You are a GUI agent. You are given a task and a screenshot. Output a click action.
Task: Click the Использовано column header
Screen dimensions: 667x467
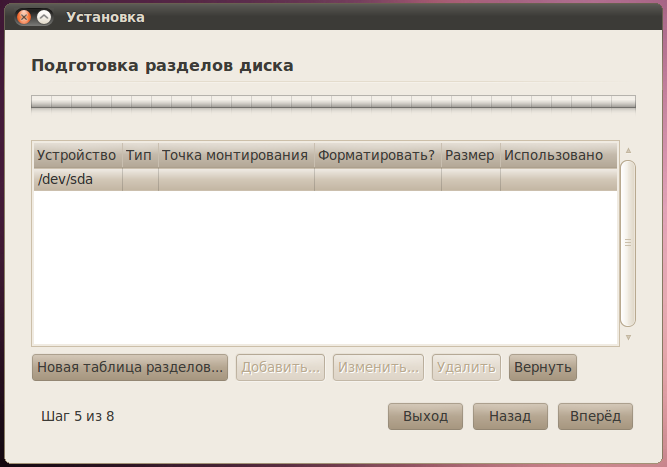coord(559,155)
